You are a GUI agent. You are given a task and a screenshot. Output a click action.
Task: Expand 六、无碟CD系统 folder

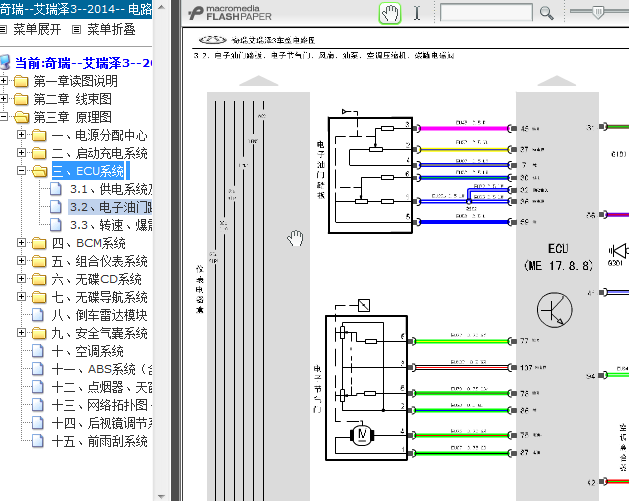click(22, 279)
